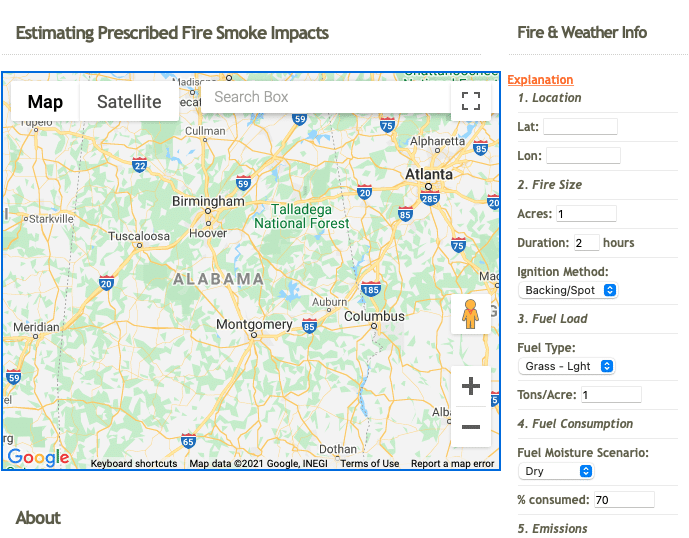Click the Acres input field
The width and height of the screenshot is (689, 538).
(x=586, y=214)
